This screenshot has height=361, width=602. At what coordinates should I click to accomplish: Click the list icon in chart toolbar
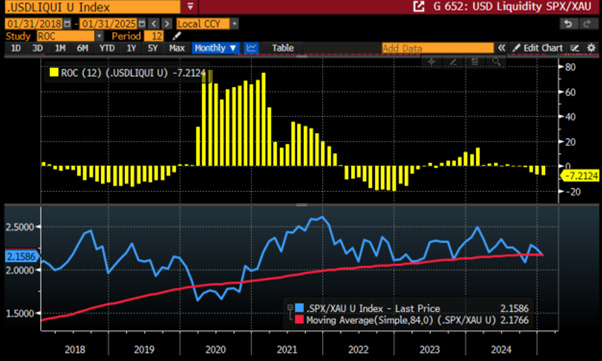pyautogui.click(x=475, y=61)
